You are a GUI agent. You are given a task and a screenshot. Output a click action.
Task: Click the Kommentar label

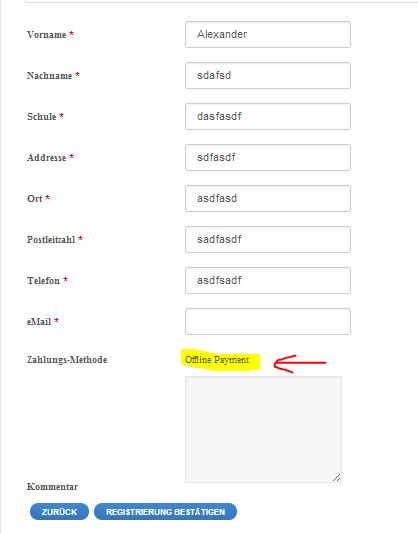coord(52,487)
